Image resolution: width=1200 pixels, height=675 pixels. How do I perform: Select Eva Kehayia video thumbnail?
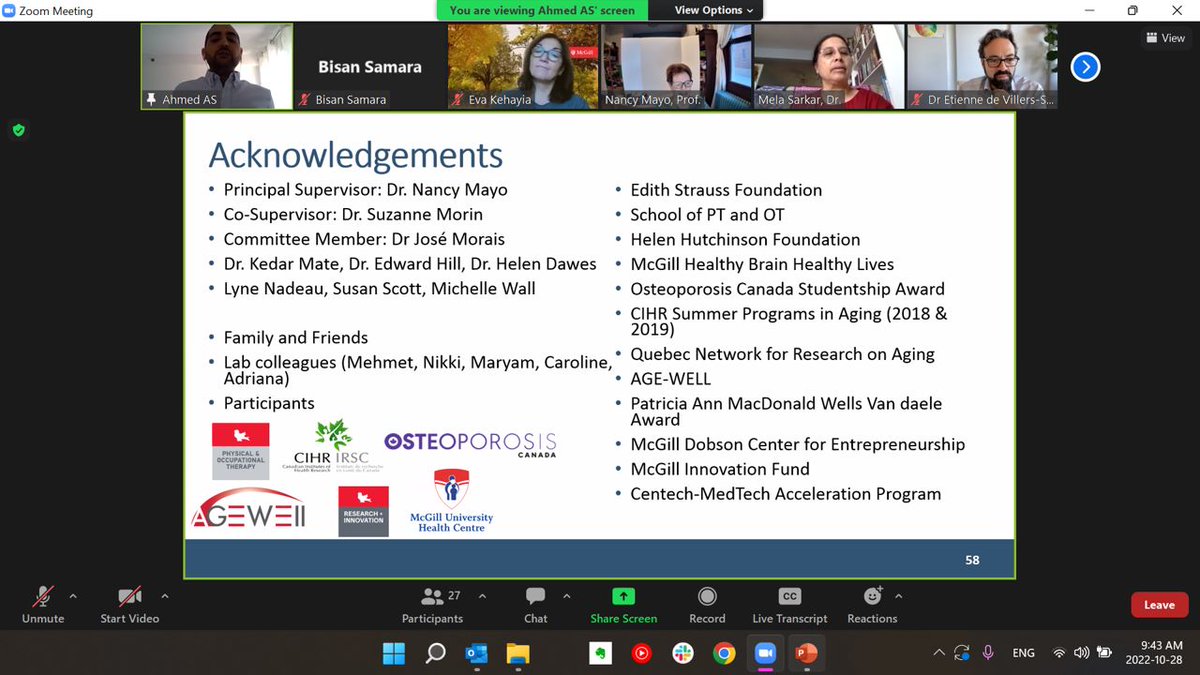(523, 66)
